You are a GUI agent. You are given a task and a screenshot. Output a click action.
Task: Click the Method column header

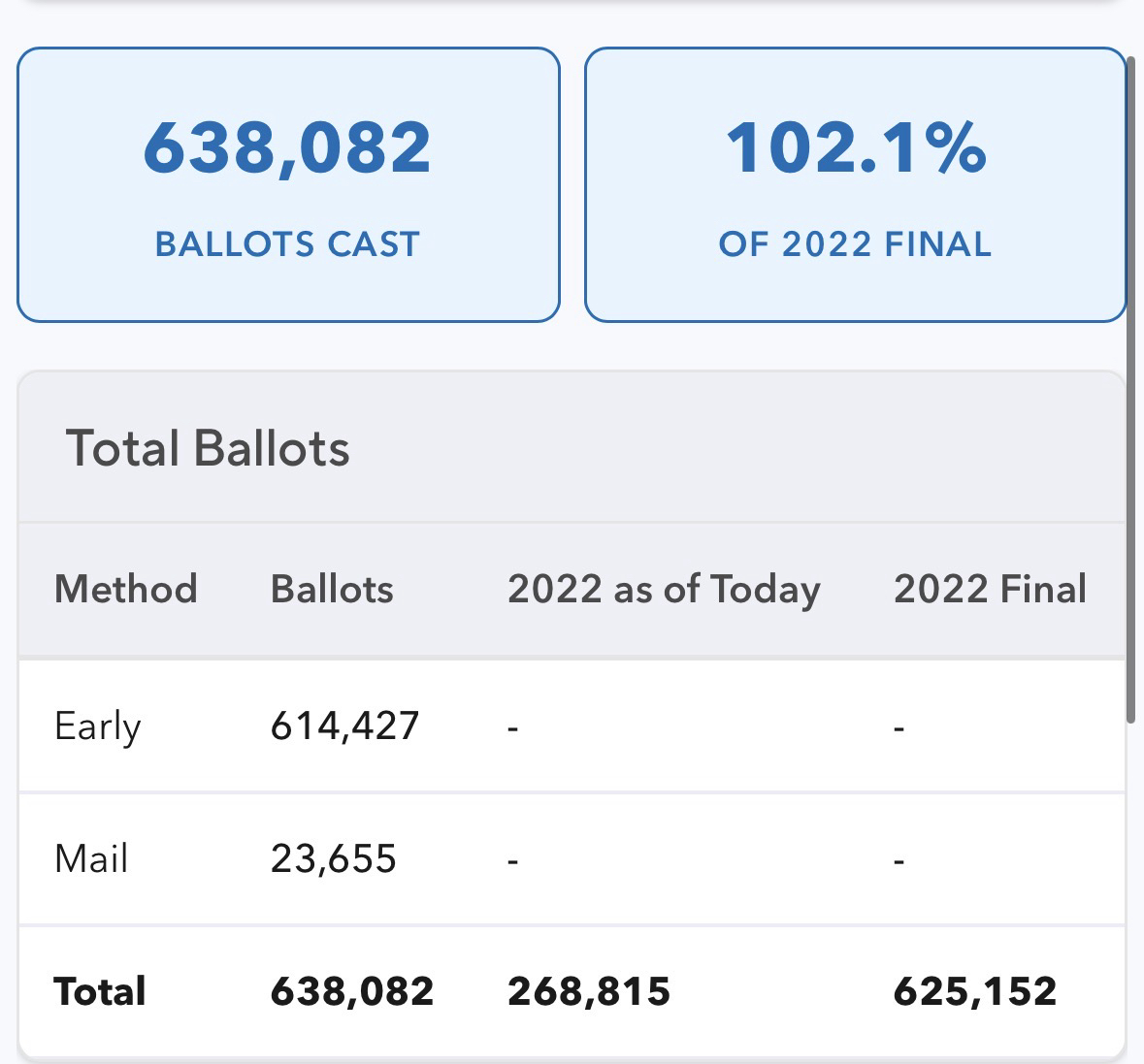coord(126,590)
